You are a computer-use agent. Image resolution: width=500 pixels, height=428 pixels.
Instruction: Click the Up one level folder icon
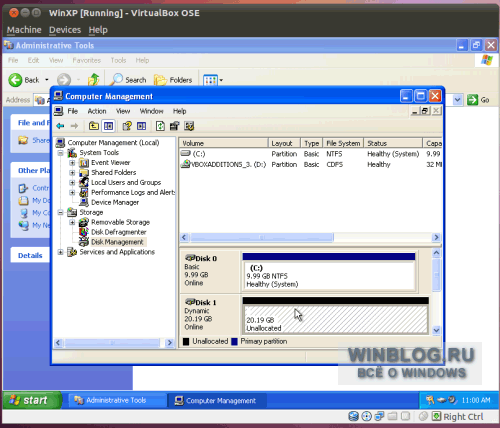click(94, 126)
